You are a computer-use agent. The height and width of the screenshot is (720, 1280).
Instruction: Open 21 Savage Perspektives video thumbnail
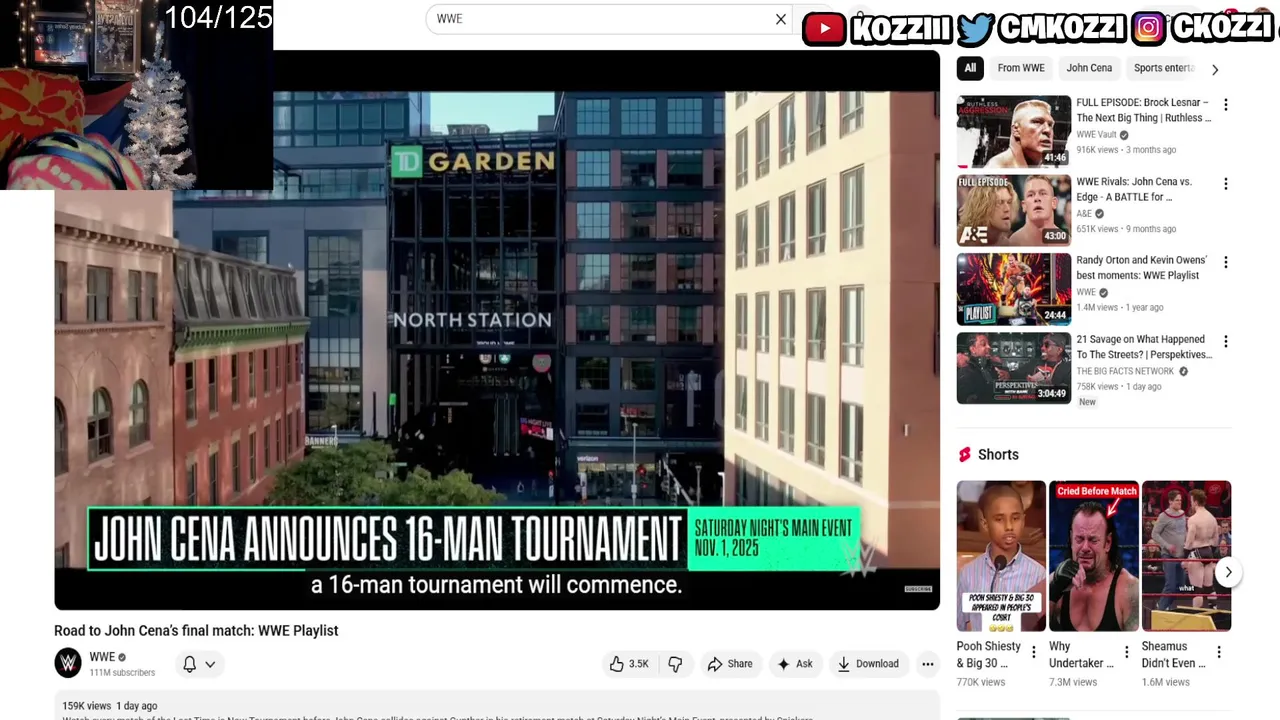(x=1014, y=368)
